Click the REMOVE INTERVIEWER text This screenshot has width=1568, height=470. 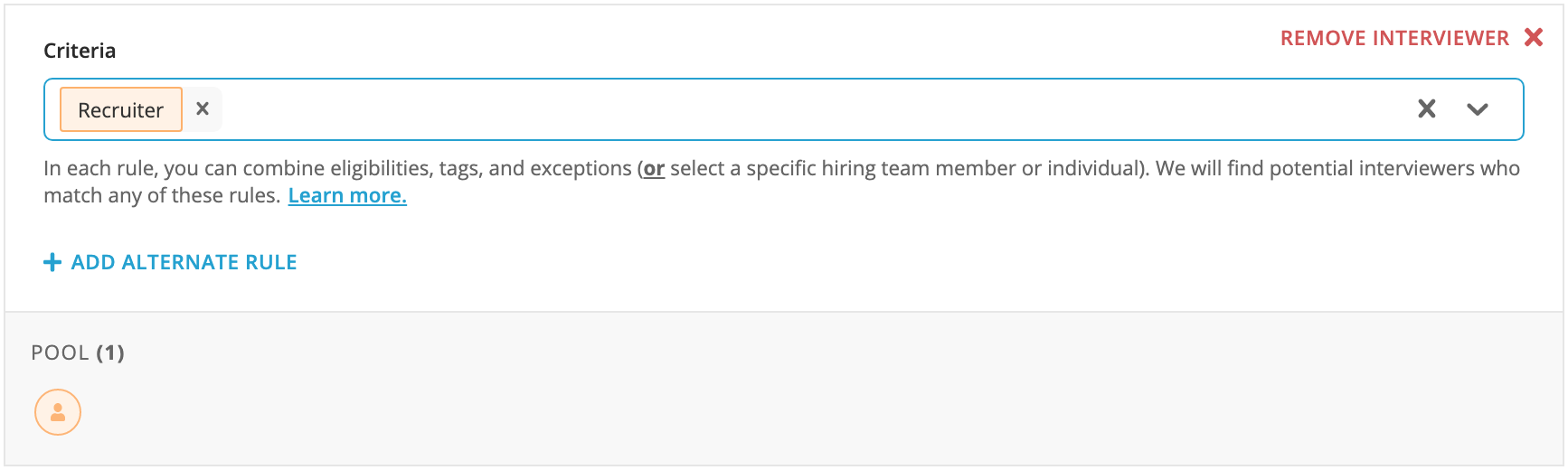[1394, 38]
